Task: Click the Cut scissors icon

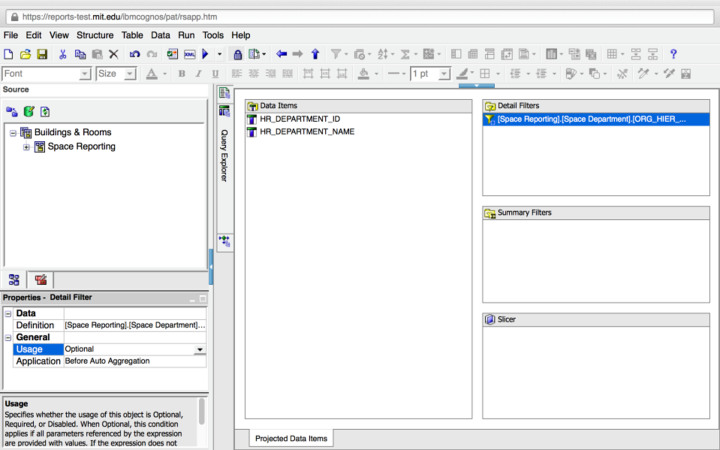Action: (x=63, y=54)
